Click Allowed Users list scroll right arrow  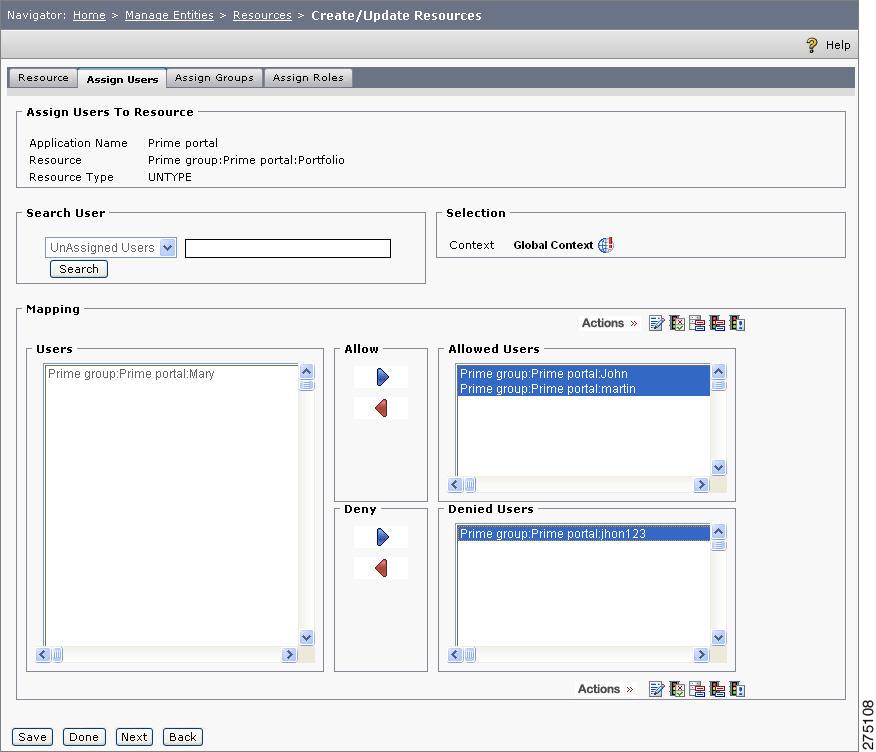[701, 484]
